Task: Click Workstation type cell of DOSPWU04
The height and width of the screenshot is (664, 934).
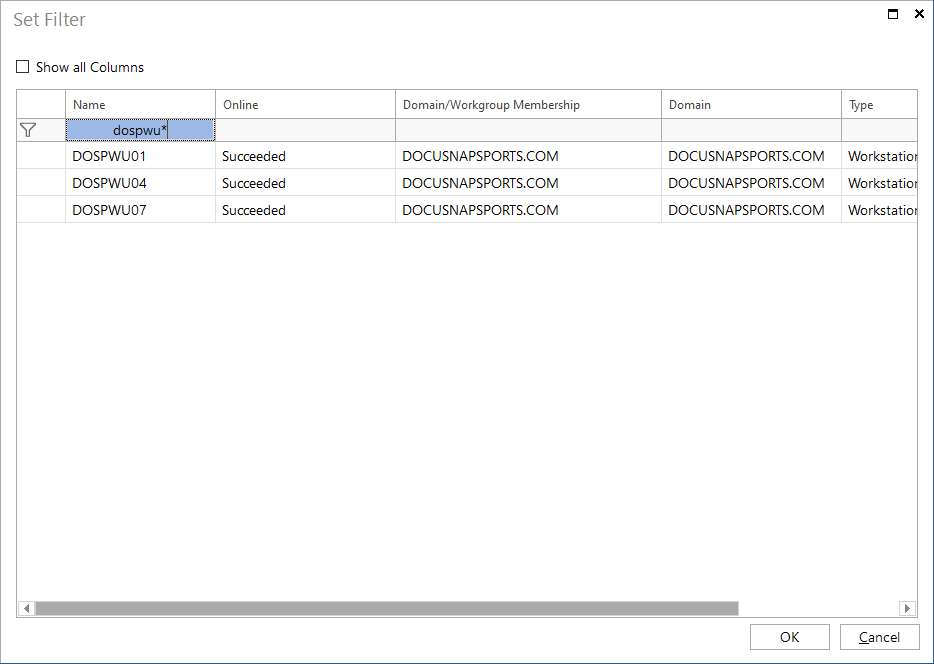Action: (x=879, y=183)
